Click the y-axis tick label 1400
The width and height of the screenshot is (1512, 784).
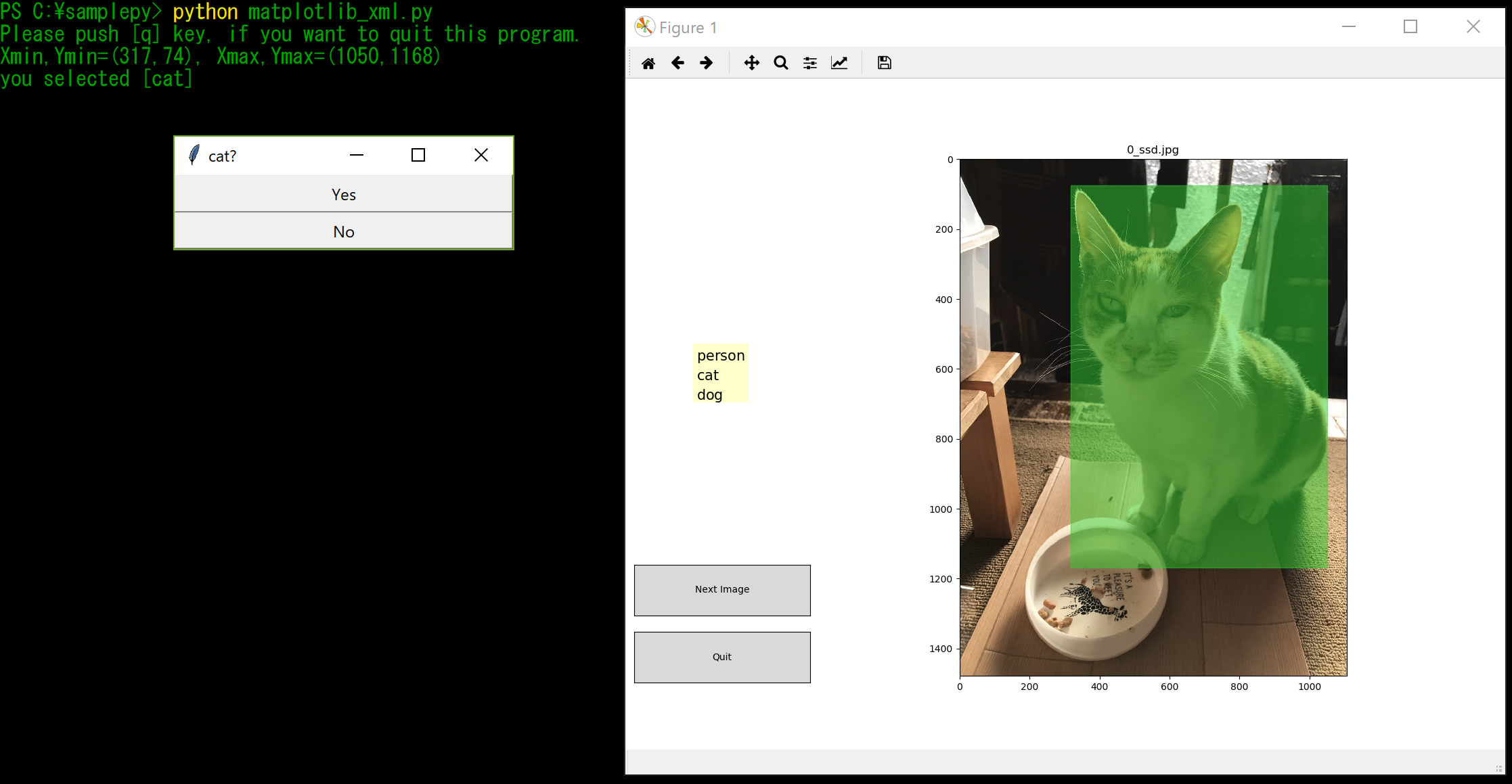[x=941, y=649]
